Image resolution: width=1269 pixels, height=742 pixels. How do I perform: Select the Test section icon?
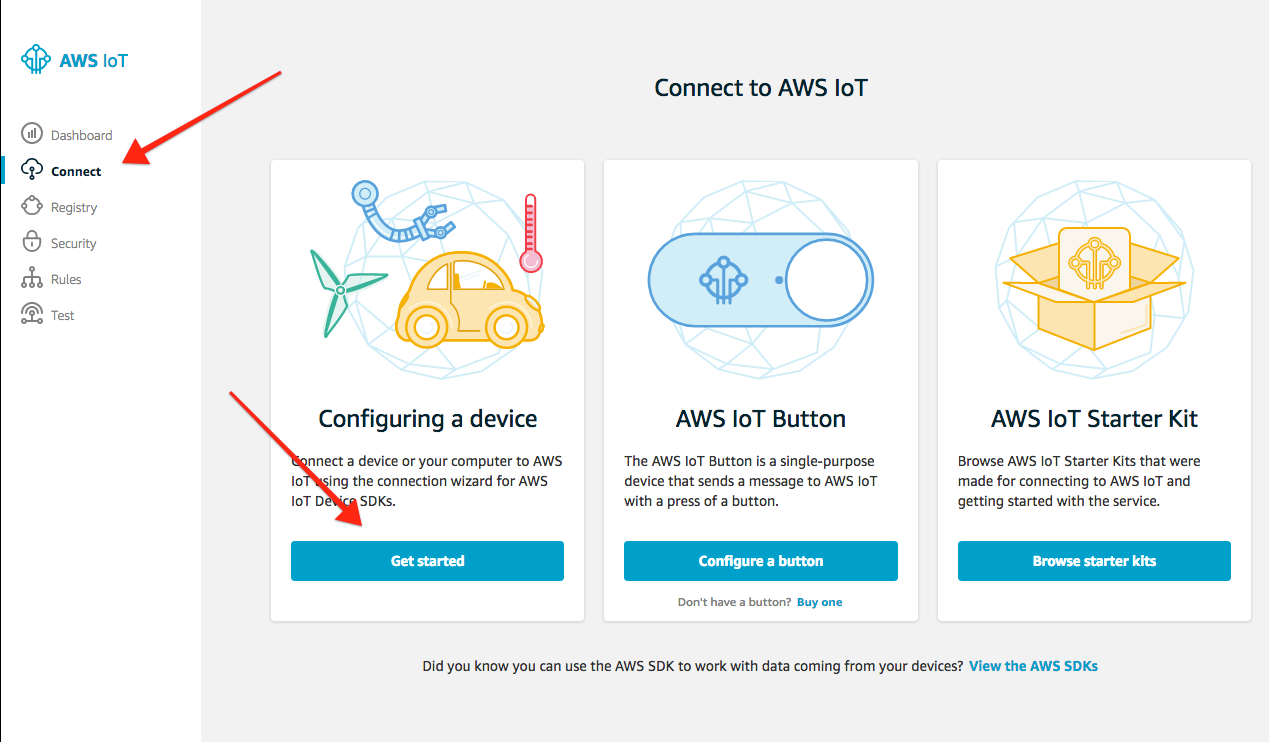31,314
